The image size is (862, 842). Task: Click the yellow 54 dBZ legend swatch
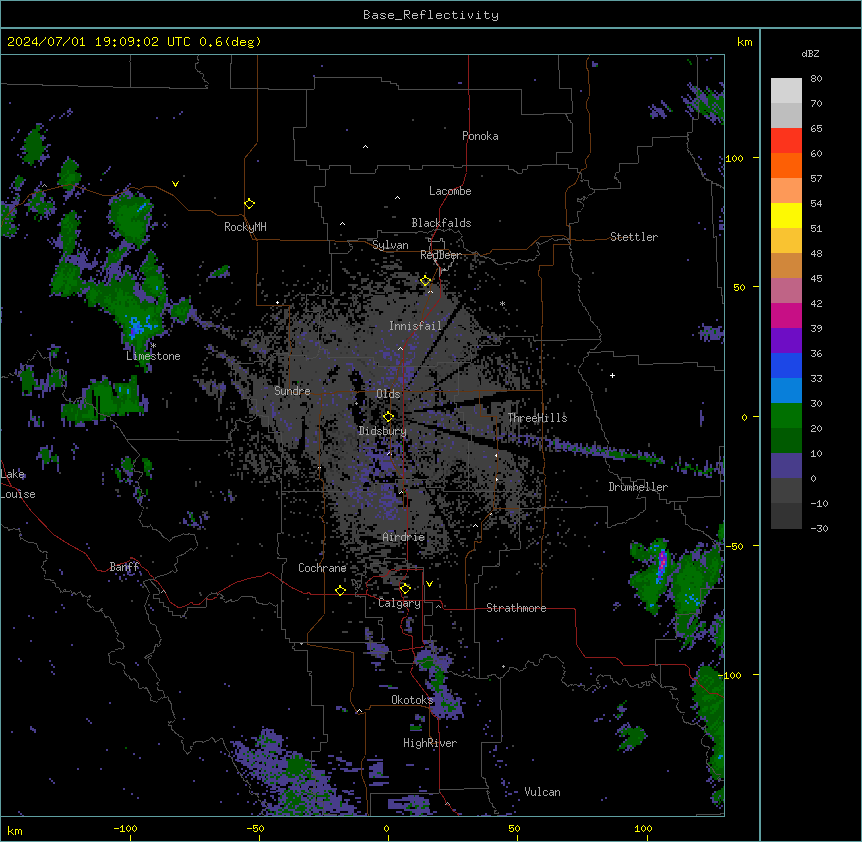(786, 215)
